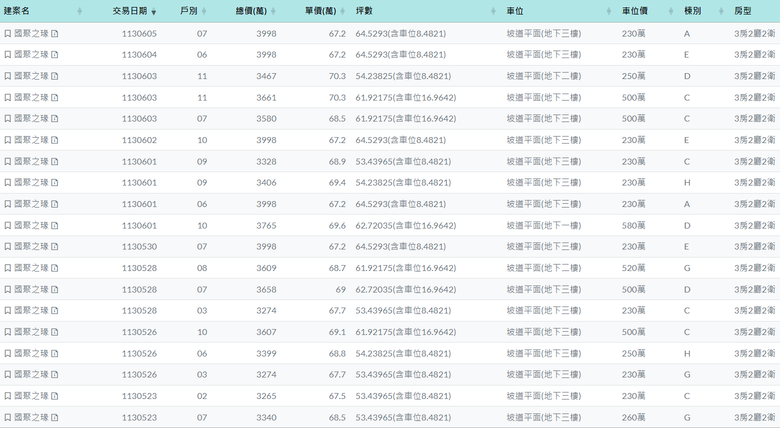Open the document icon in the 3607 total price row

coord(55,332)
